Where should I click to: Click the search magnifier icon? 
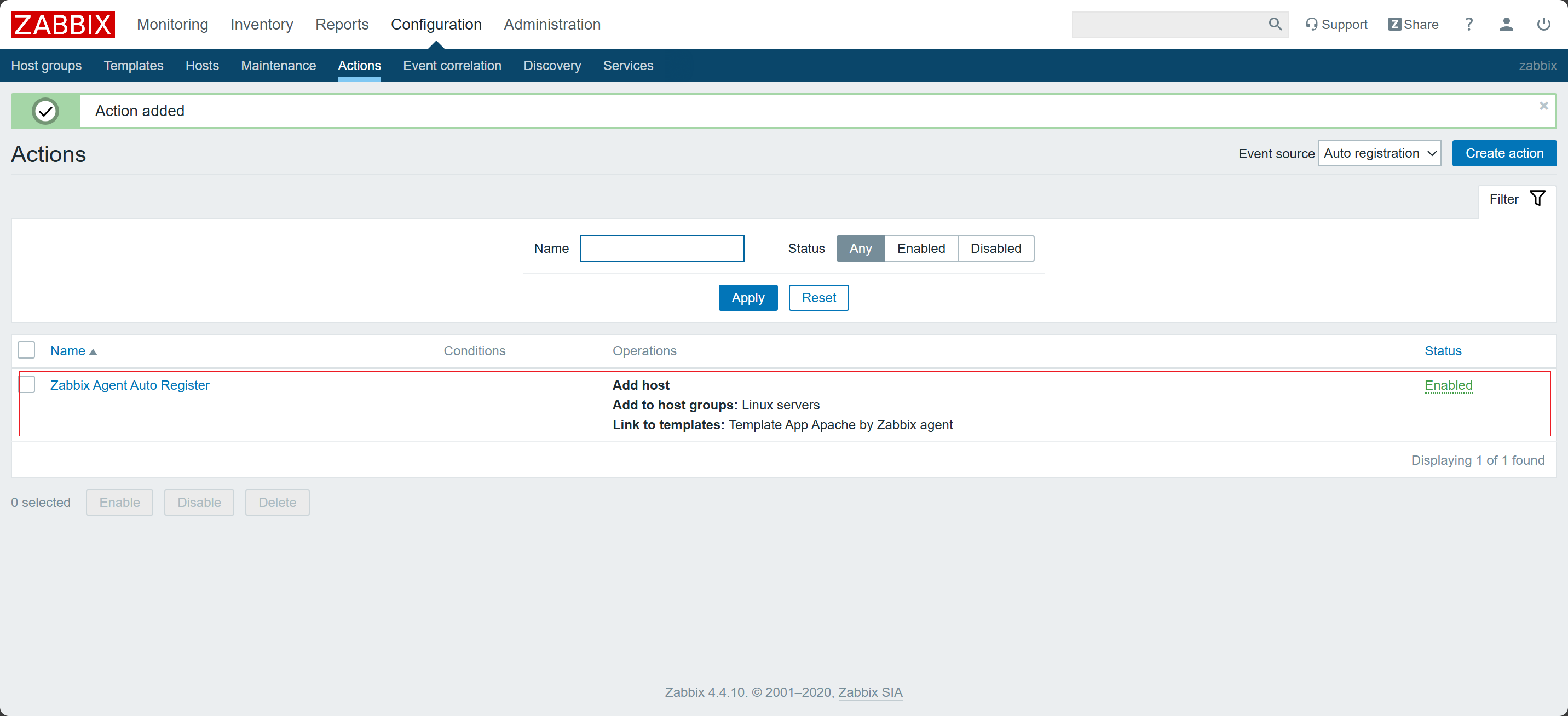coord(1275,24)
